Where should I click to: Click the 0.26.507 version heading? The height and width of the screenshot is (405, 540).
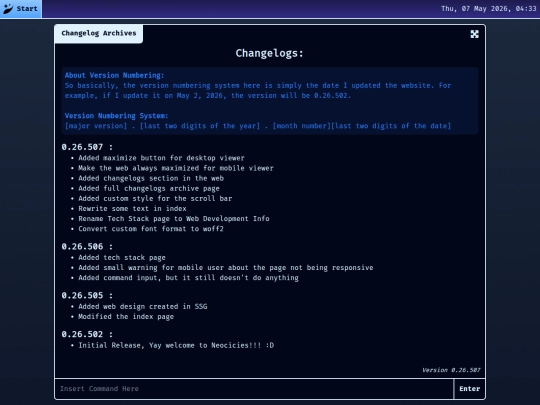click(87, 147)
